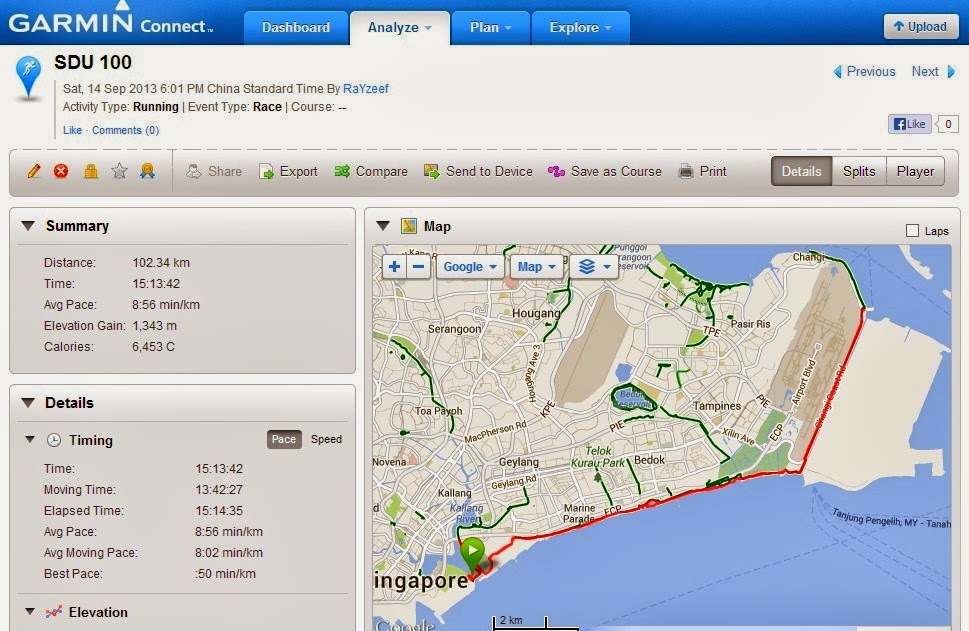Click the Compare icon
The width and height of the screenshot is (969, 631).
click(x=342, y=171)
